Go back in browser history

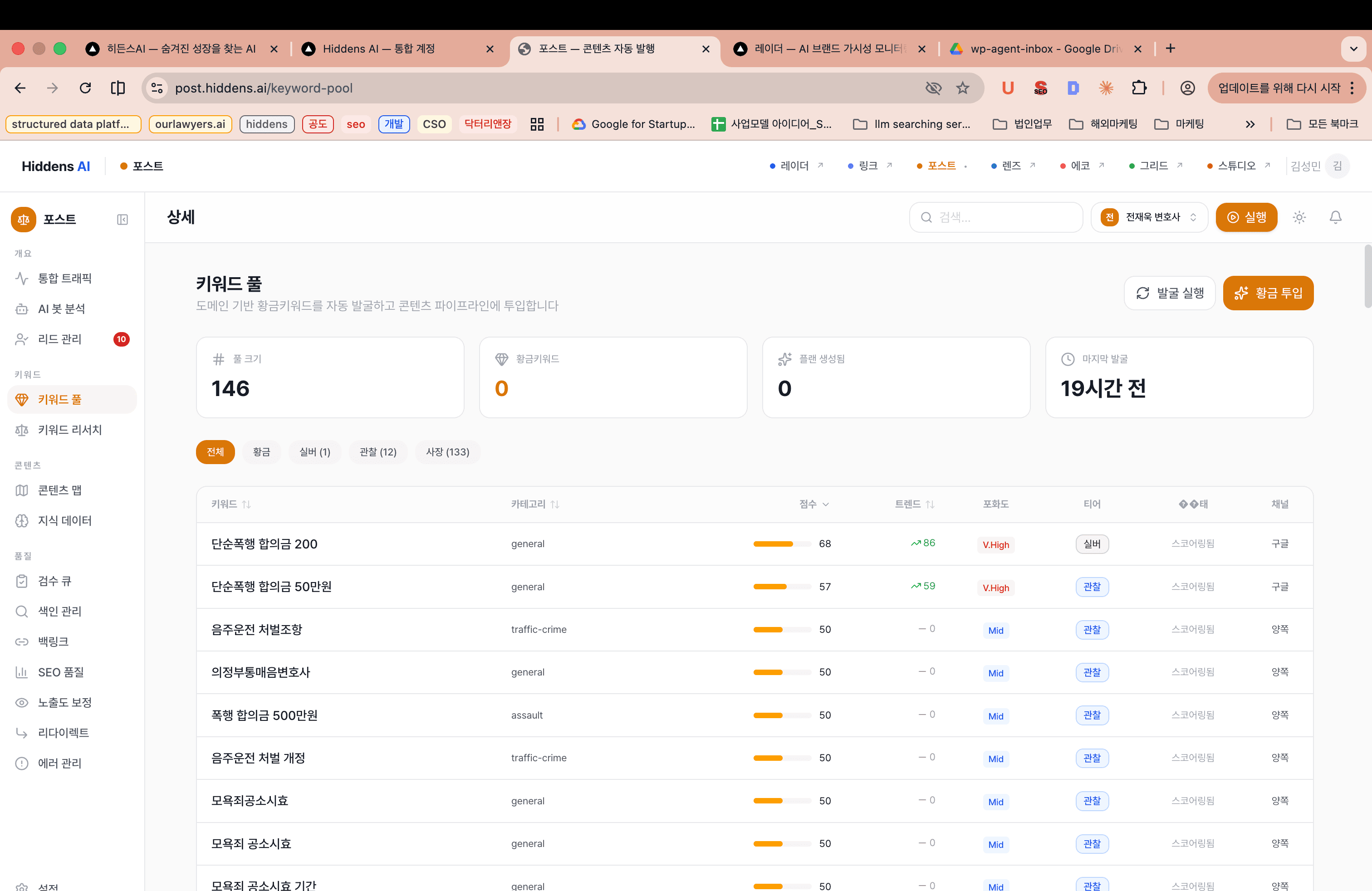20,88
